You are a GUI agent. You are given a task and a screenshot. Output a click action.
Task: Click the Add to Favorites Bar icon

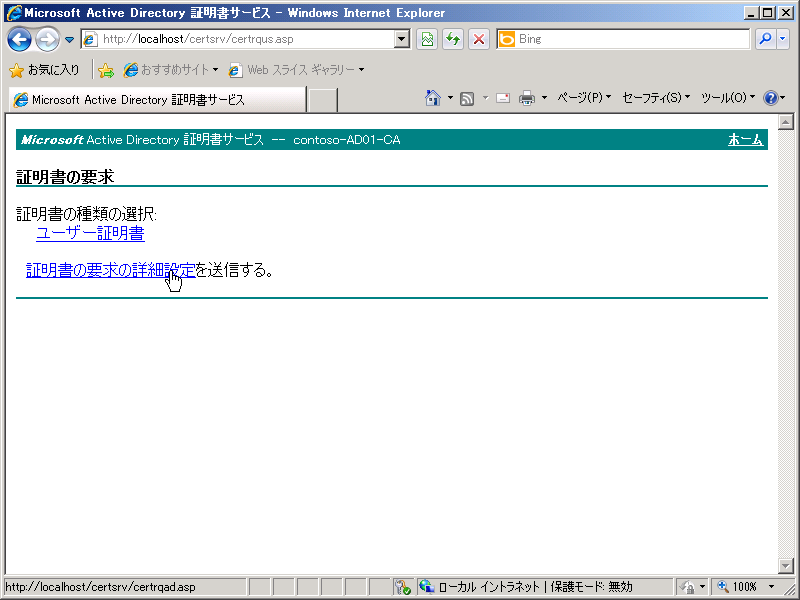coord(106,70)
